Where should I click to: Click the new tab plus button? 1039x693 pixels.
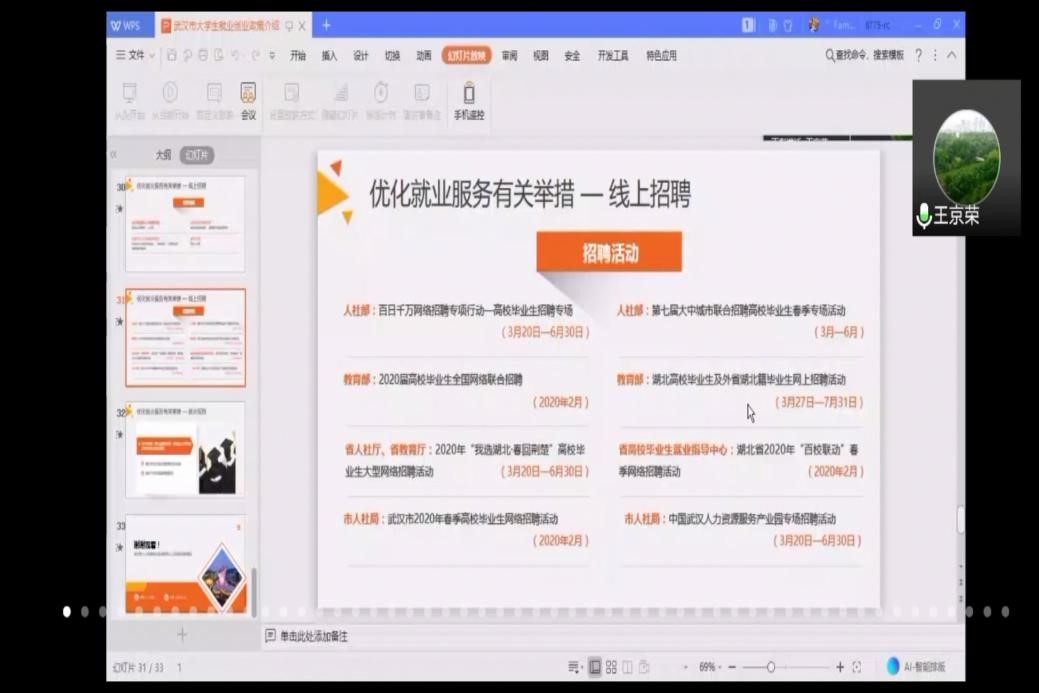click(x=326, y=25)
